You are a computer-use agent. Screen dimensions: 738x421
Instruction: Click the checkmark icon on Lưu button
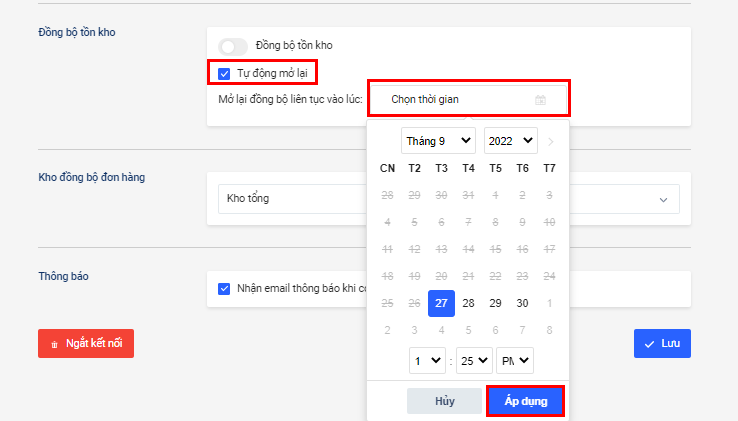(650, 343)
